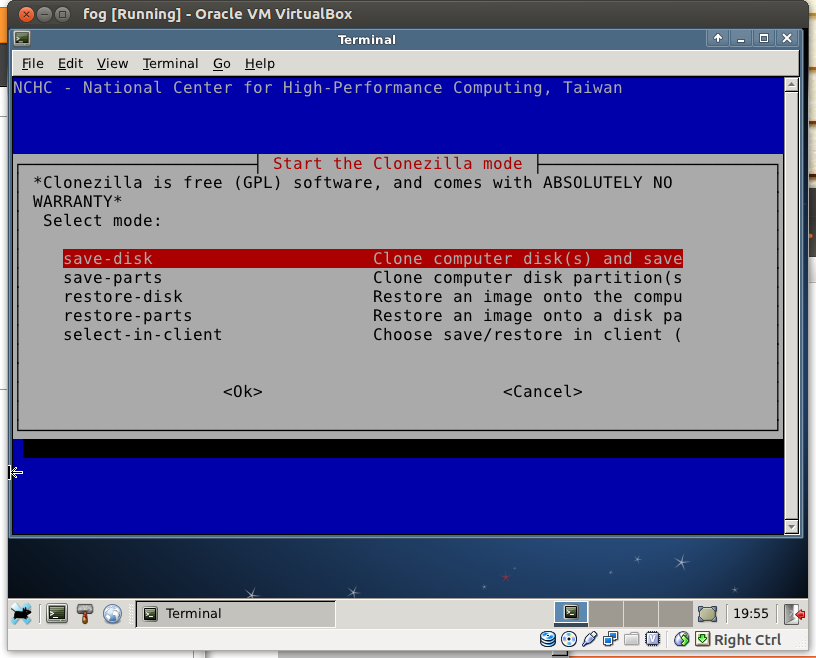Viewport: 816px width, 658px height.
Task: Click the paint roller panel icon
Action: (85, 613)
